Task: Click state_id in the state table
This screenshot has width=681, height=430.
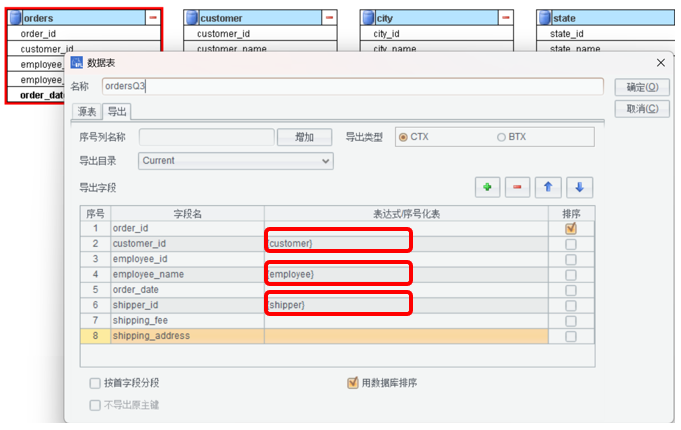Action: [567, 34]
